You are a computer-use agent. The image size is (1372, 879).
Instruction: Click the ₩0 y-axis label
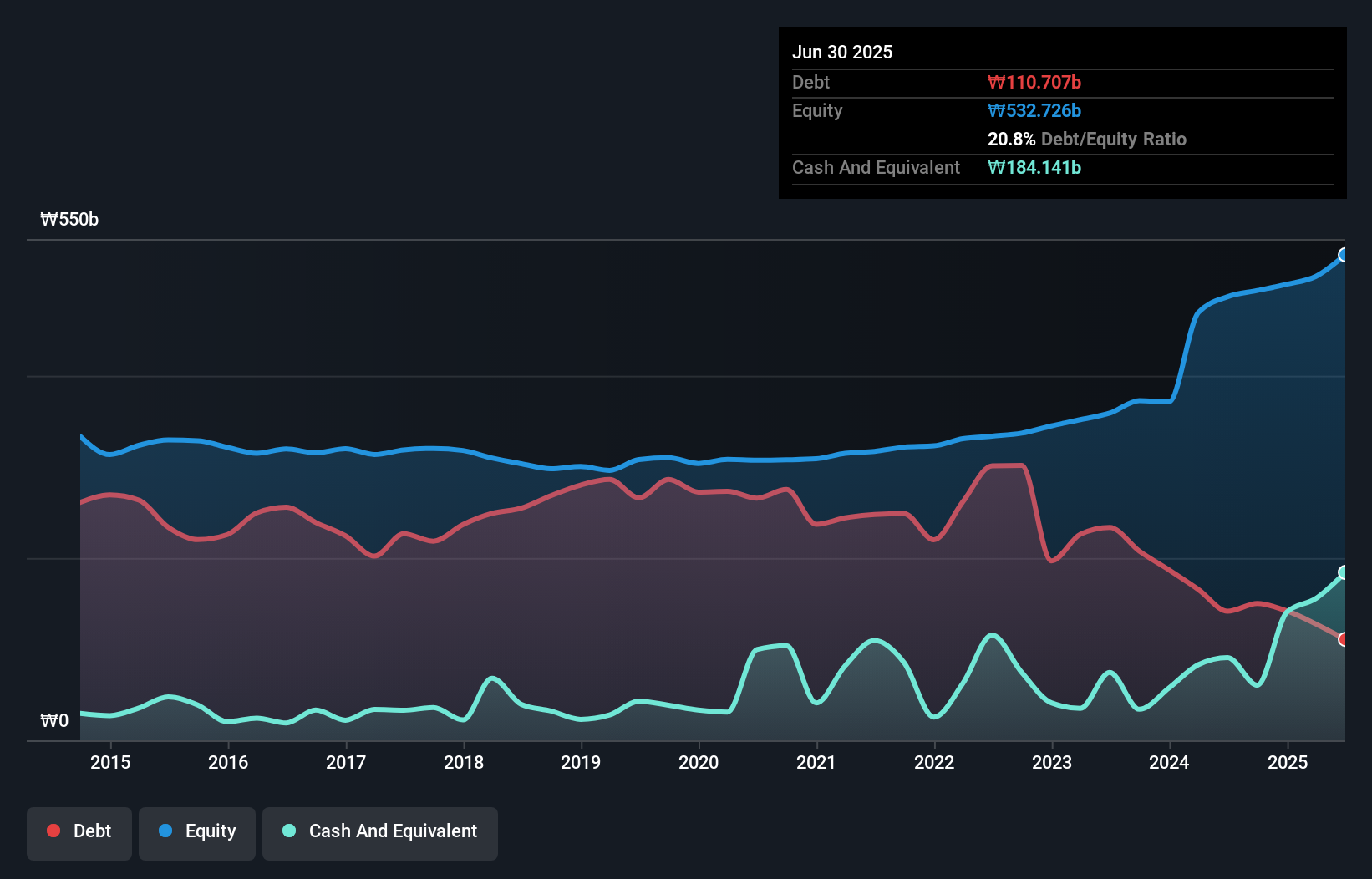pyautogui.click(x=54, y=720)
